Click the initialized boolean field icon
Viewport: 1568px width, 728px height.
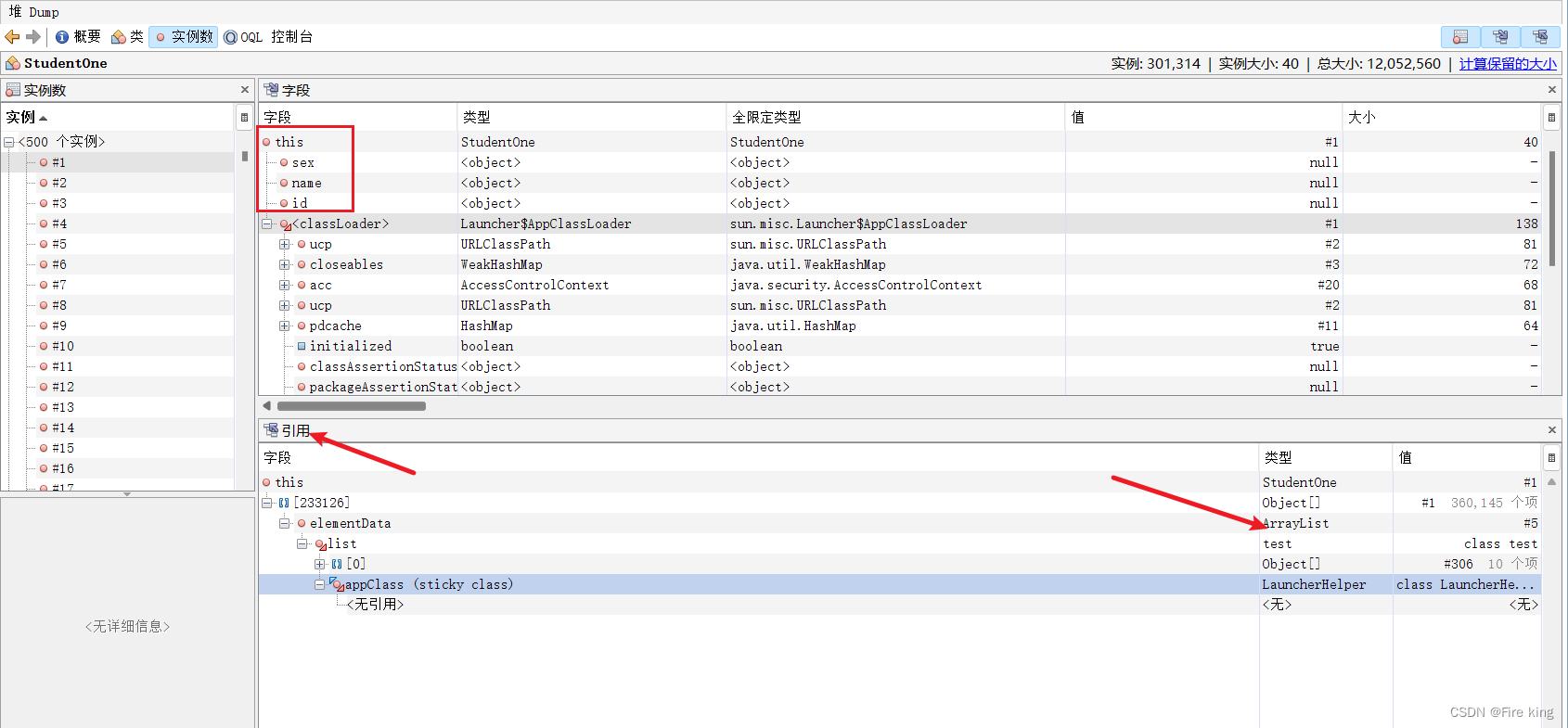(x=302, y=346)
